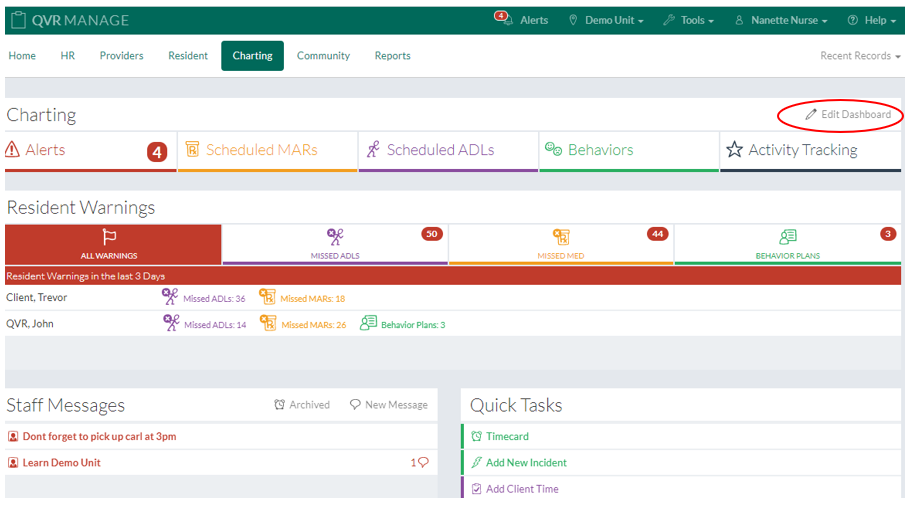Image resolution: width=911 pixels, height=507 pixels.
Task: Select the Missed ADLs warnings tab
Action: point(335,245)
